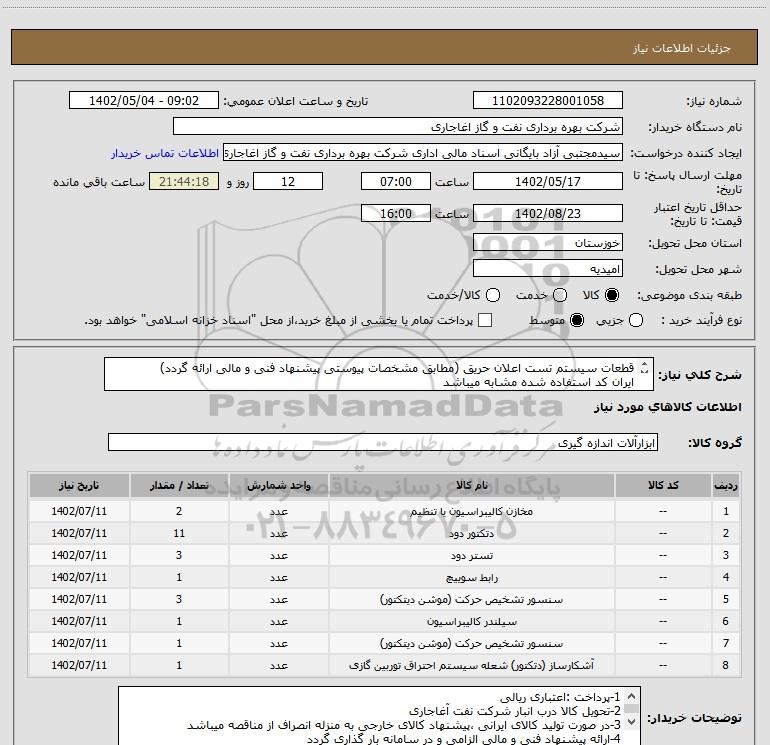Click the buyer notes scroll up arrow
Image resolution: width=770 pixels, height=745 pixels.
pos(632,696)
